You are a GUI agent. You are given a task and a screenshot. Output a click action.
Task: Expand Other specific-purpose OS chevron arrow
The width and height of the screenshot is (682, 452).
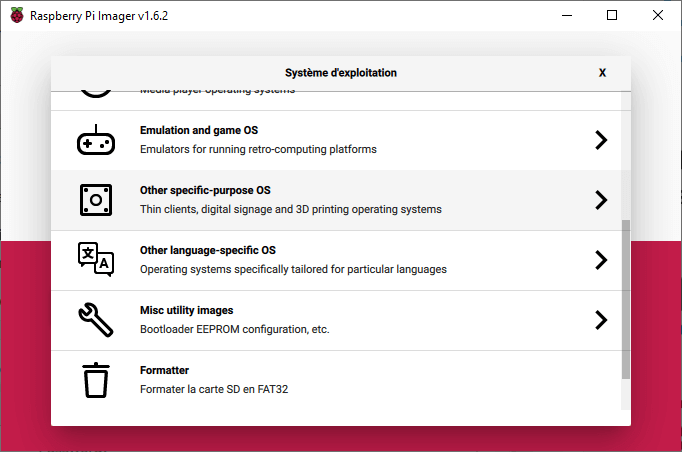pos(601,200)
